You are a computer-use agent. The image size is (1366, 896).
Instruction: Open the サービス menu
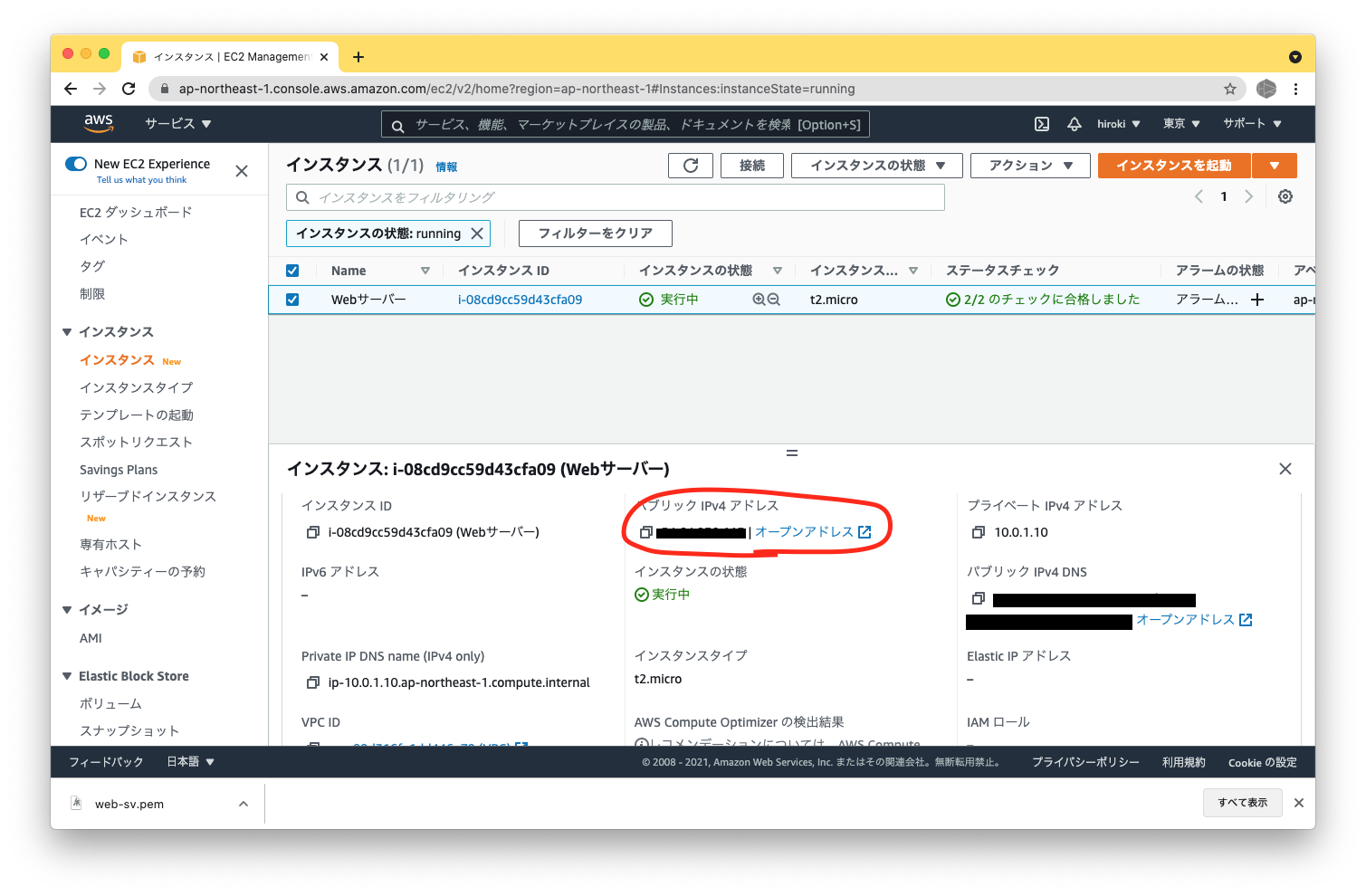tap(177, 123)
